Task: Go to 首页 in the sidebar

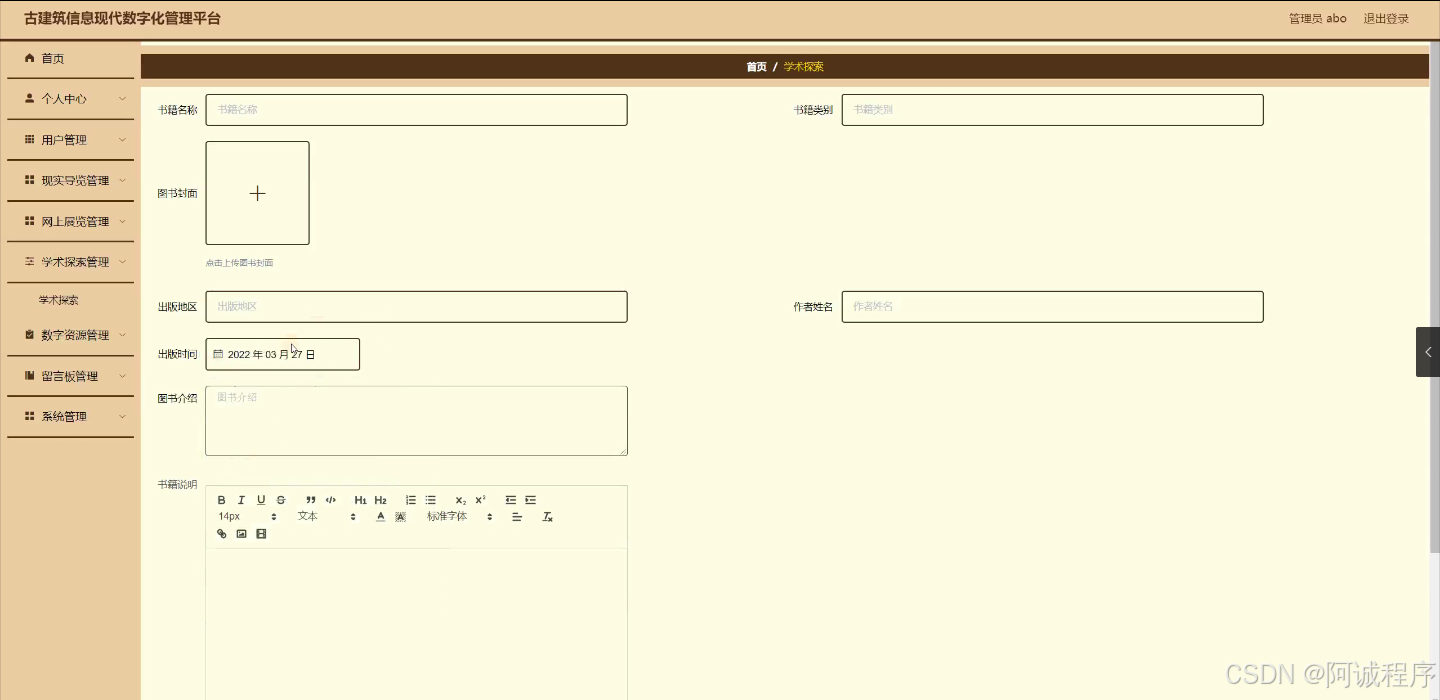Action: (70, 59)
